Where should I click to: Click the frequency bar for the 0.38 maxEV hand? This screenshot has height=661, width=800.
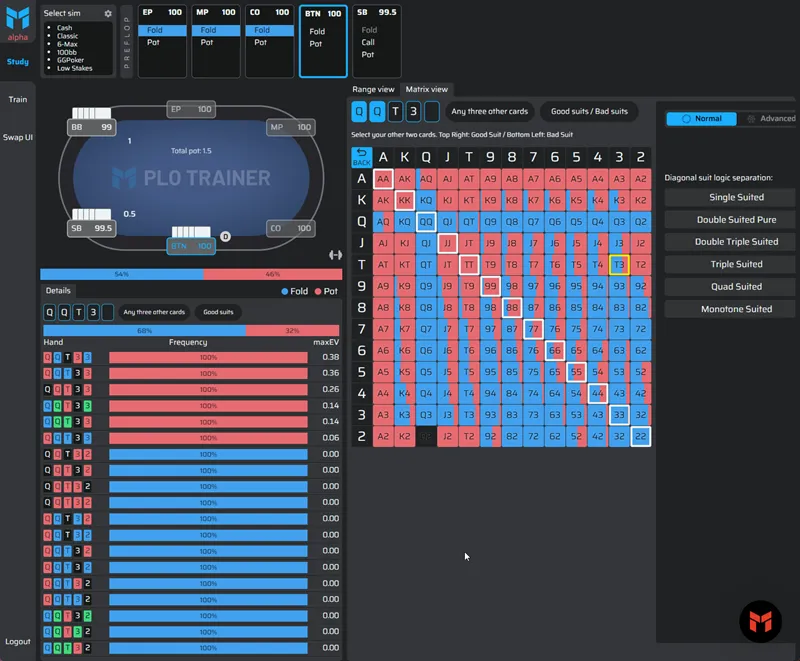point(208,358)
